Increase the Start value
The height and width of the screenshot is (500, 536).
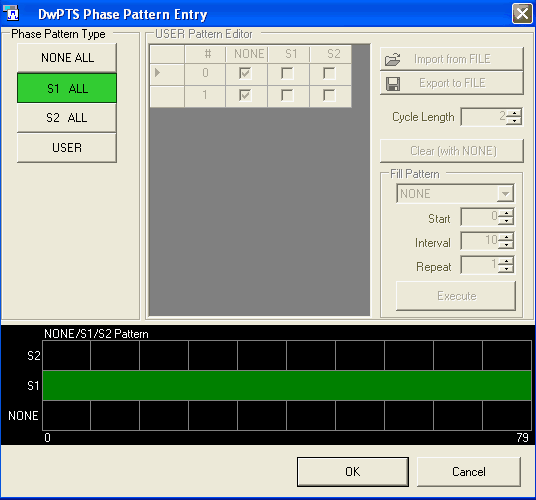(506, 213)
